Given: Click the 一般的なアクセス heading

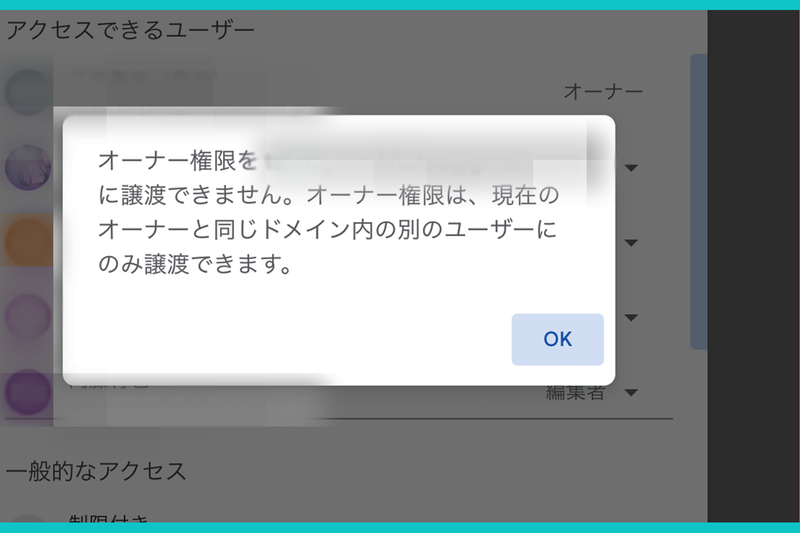Looking at the screenshot, I should [x=96, y=471].
